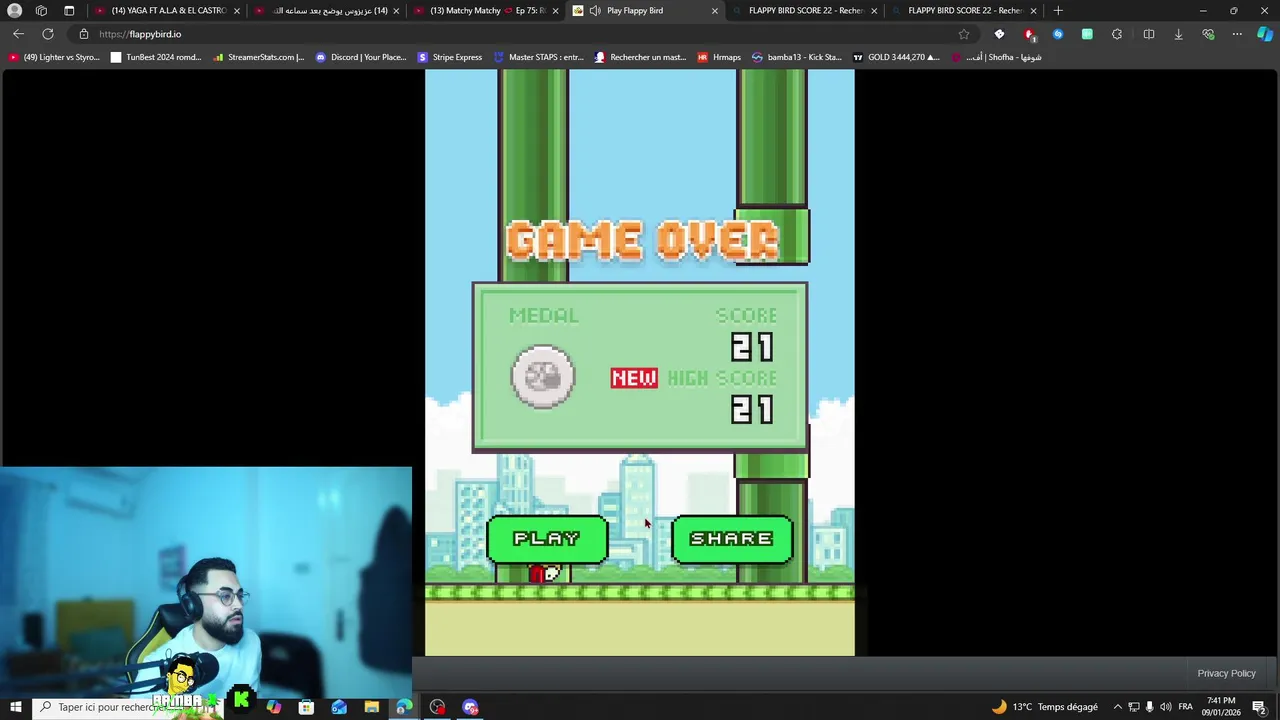Go back to the previous page
The height and width of the screenshot is (720, 1280).
18,34
